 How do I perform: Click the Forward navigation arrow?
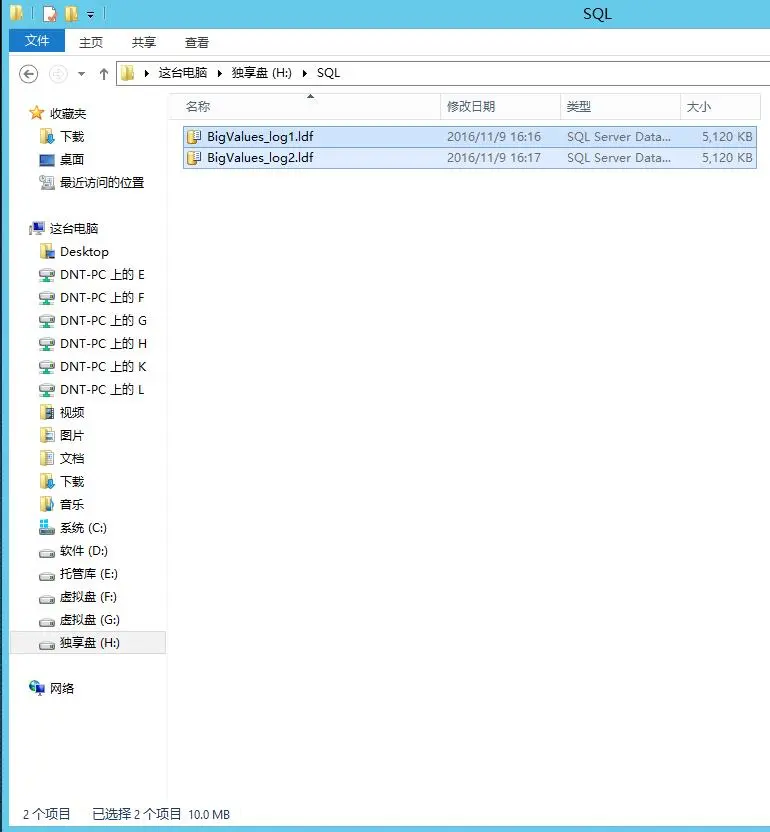coord(58,74)
